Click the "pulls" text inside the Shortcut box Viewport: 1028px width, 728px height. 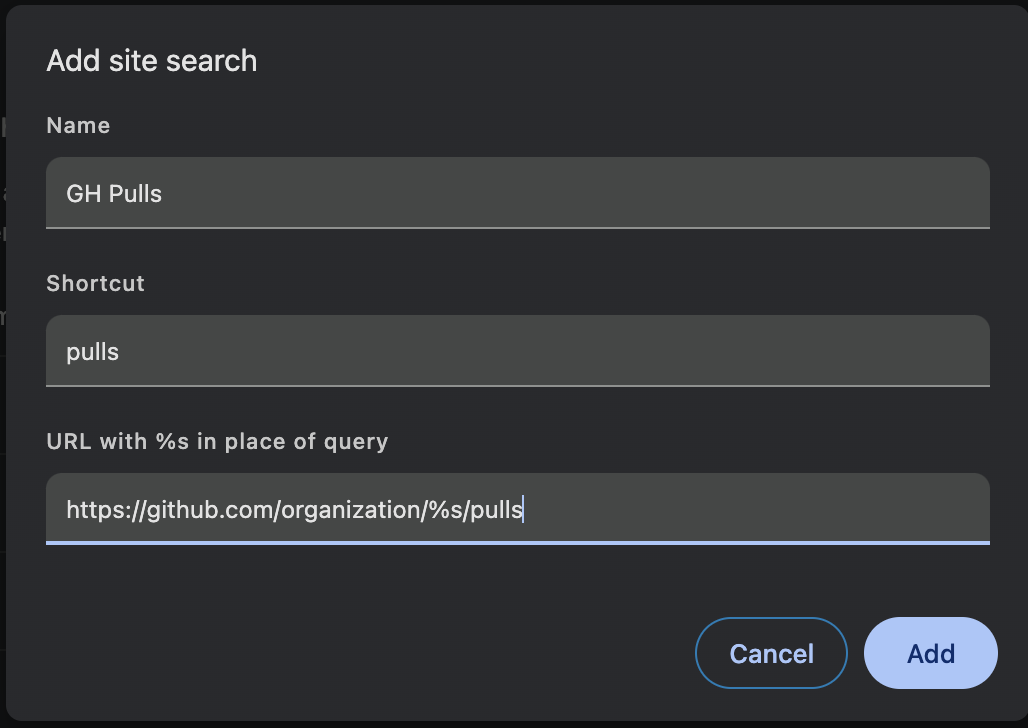pyautogui.click(x=91, y=351)
